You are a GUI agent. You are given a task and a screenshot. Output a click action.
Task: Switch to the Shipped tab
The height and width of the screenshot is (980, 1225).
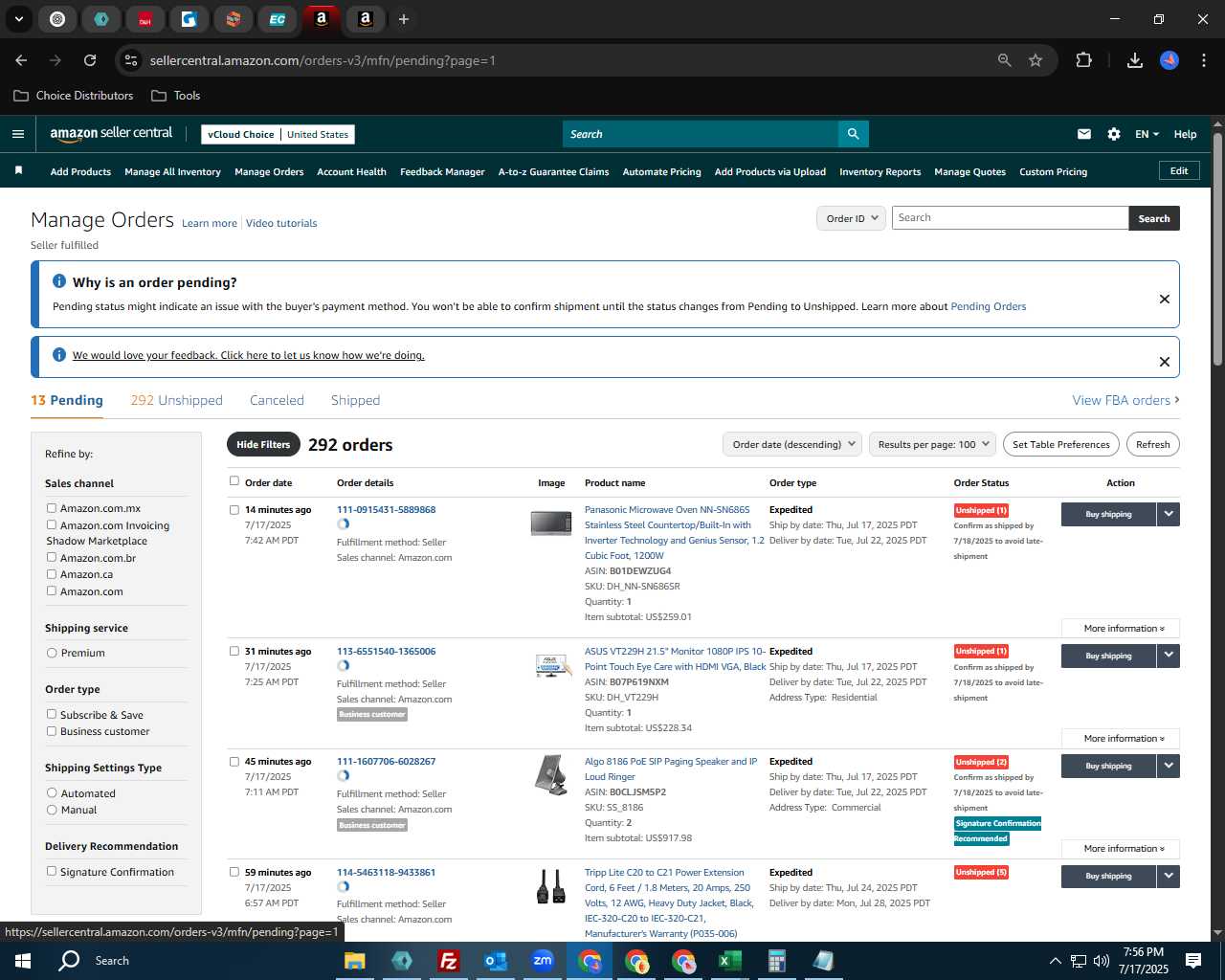tap(355, 400)
